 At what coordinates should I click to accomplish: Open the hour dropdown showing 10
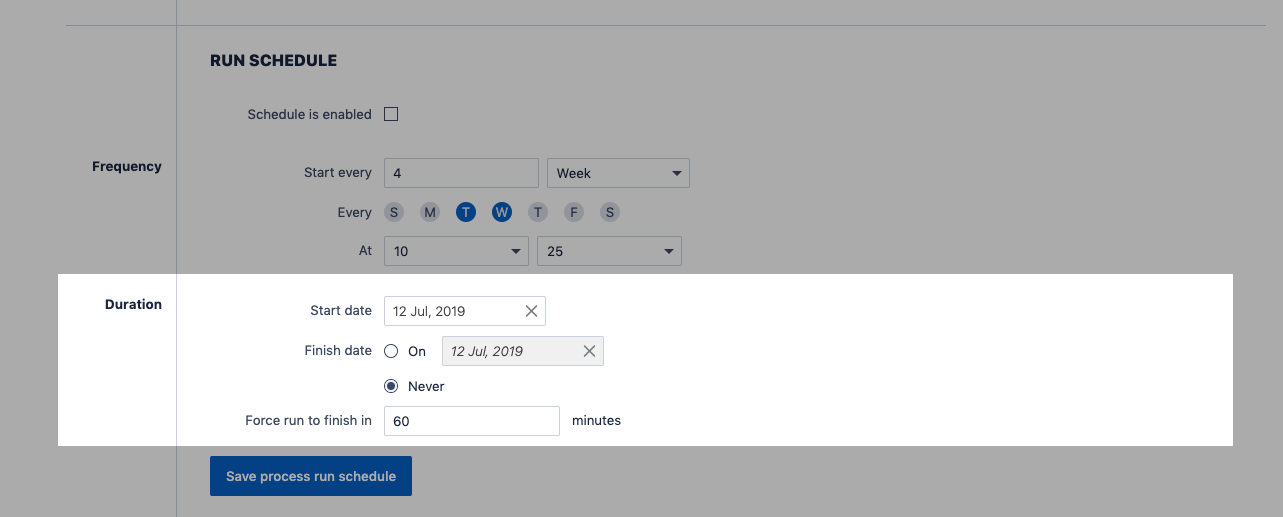(456, 251)
